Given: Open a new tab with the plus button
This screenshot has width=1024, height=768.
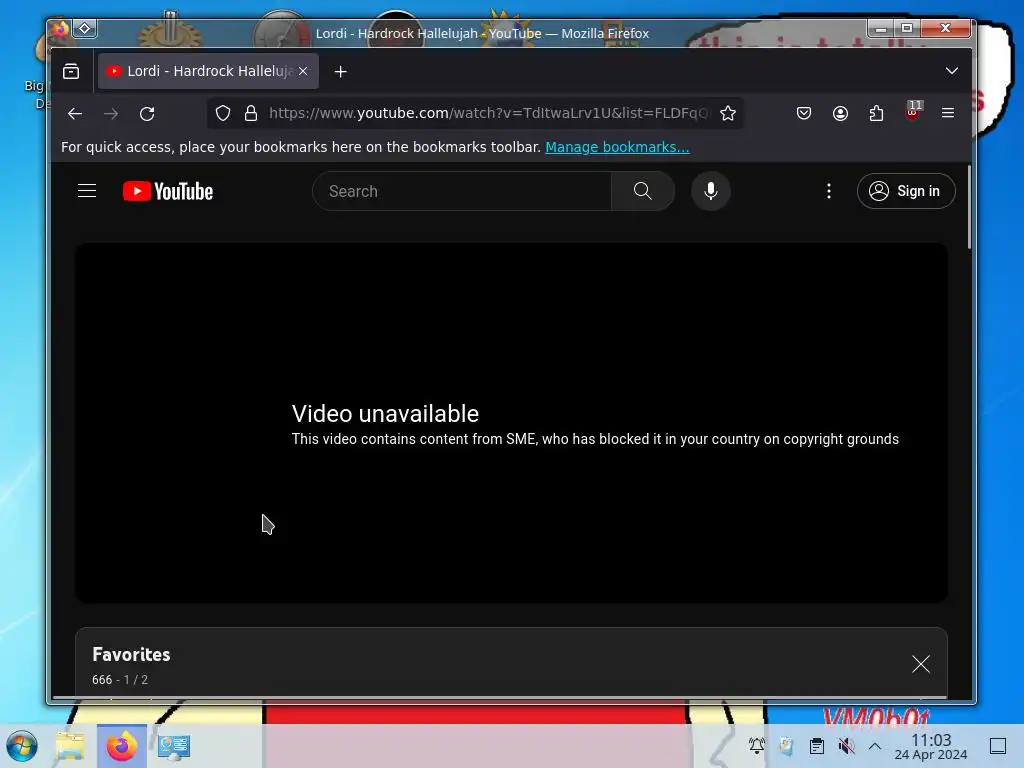Looking at the screenshot, I should tap(340, 72).
